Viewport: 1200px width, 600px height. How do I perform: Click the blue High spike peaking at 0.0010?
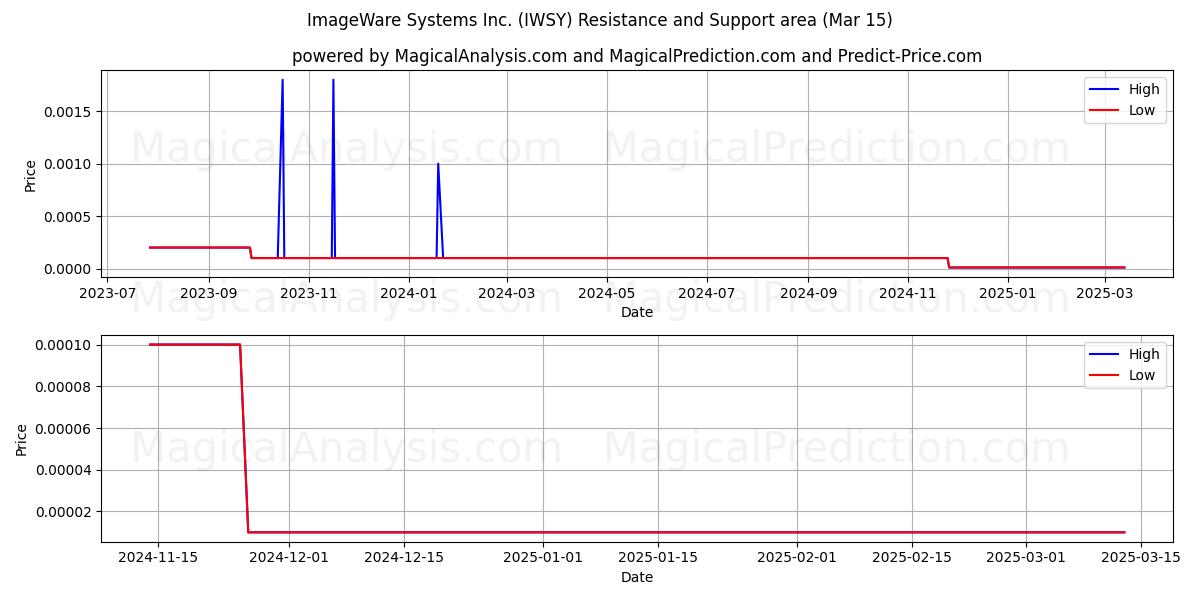(x=439, y=210)
